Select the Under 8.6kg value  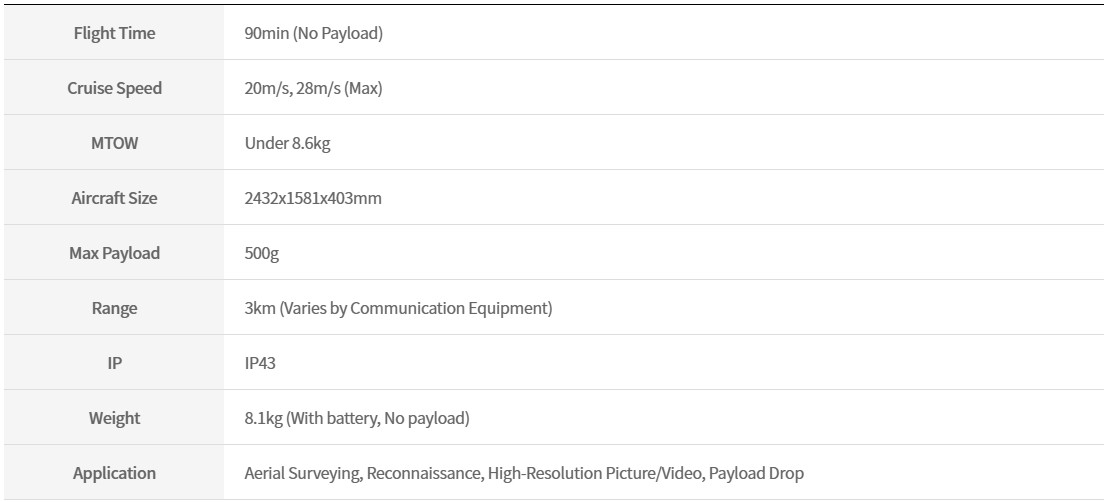(287, 143)
